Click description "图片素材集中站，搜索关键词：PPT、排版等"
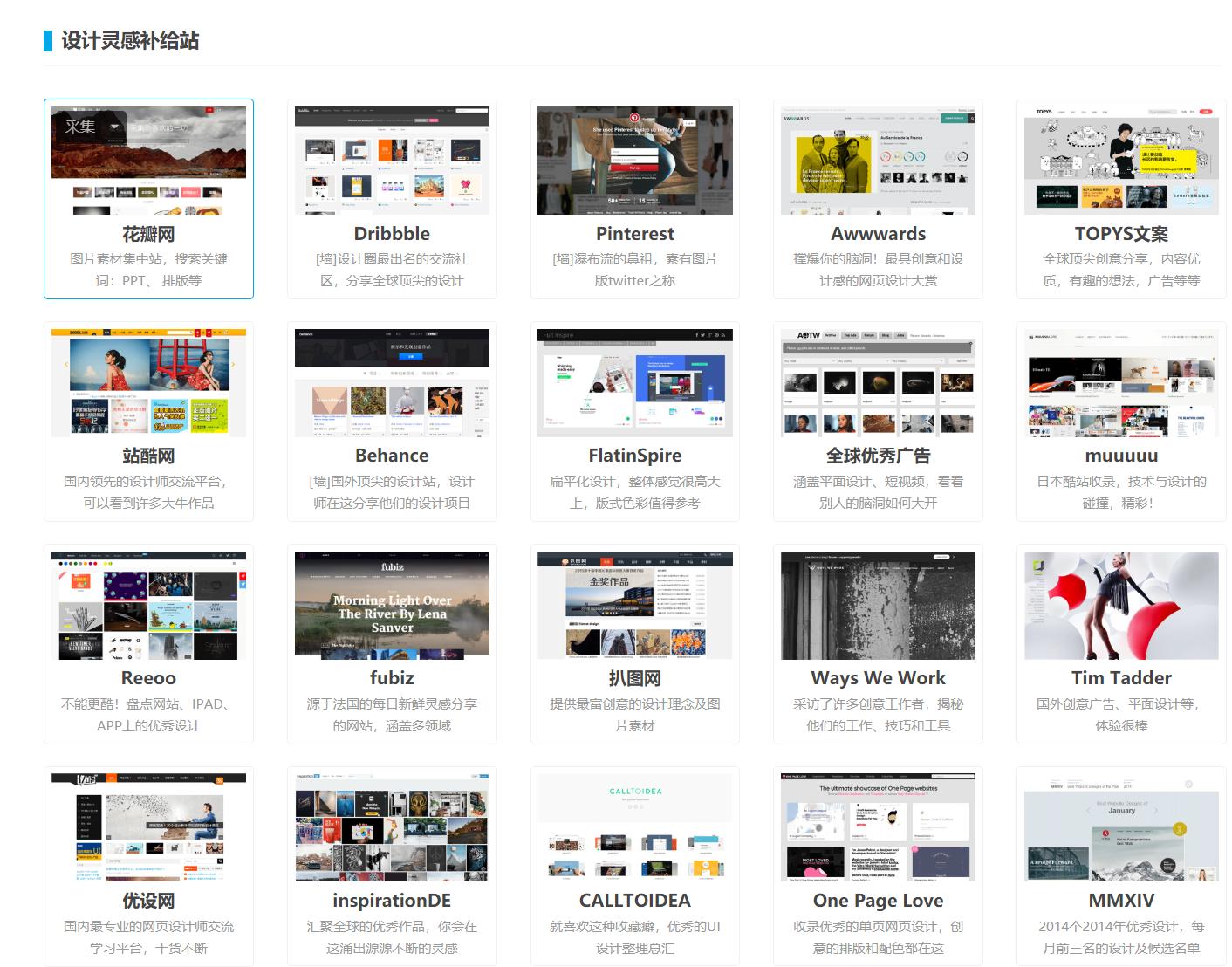 point(148,270)
